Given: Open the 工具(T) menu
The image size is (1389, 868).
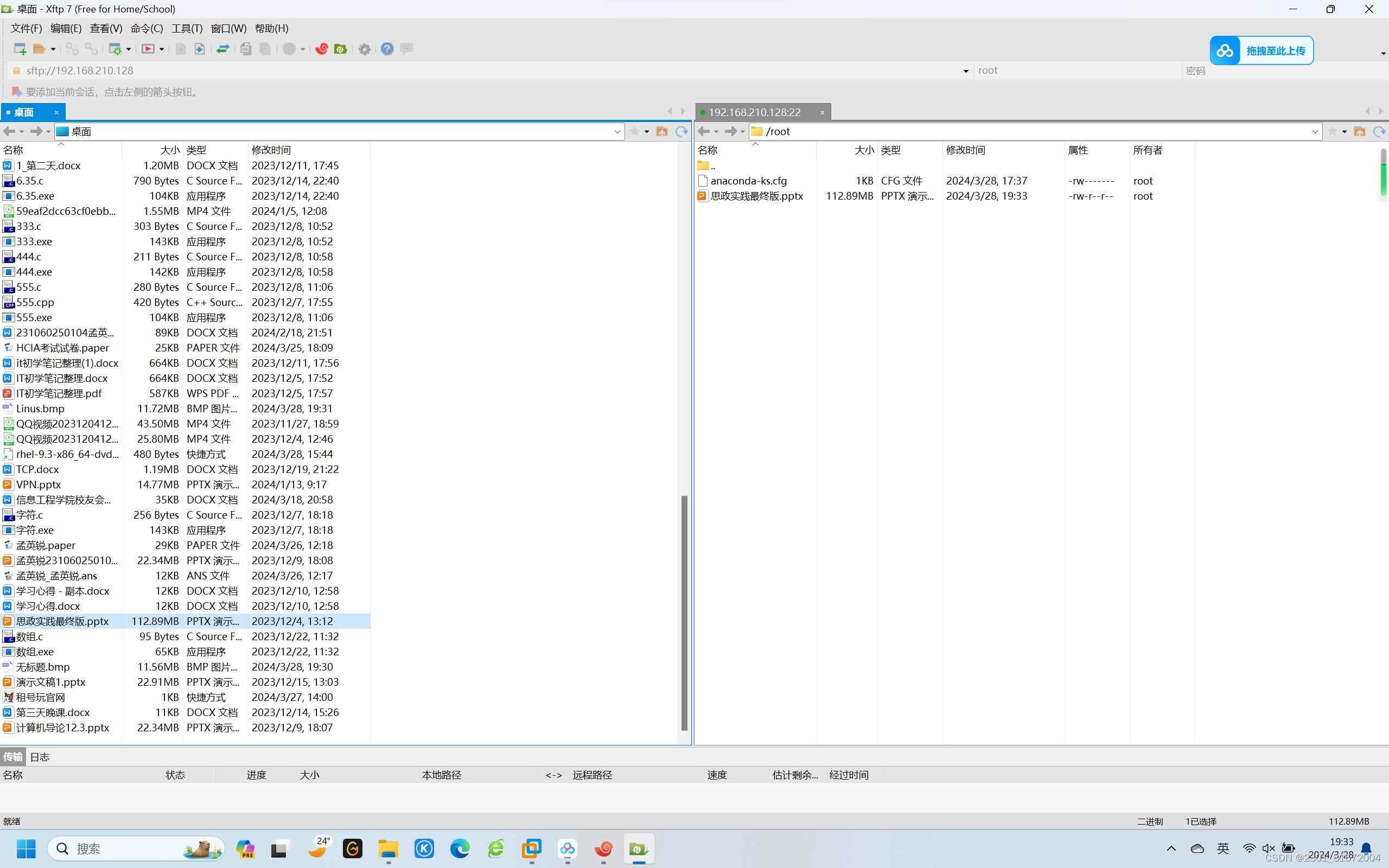Looking at the screenshot, I should (x=187, y=28).
